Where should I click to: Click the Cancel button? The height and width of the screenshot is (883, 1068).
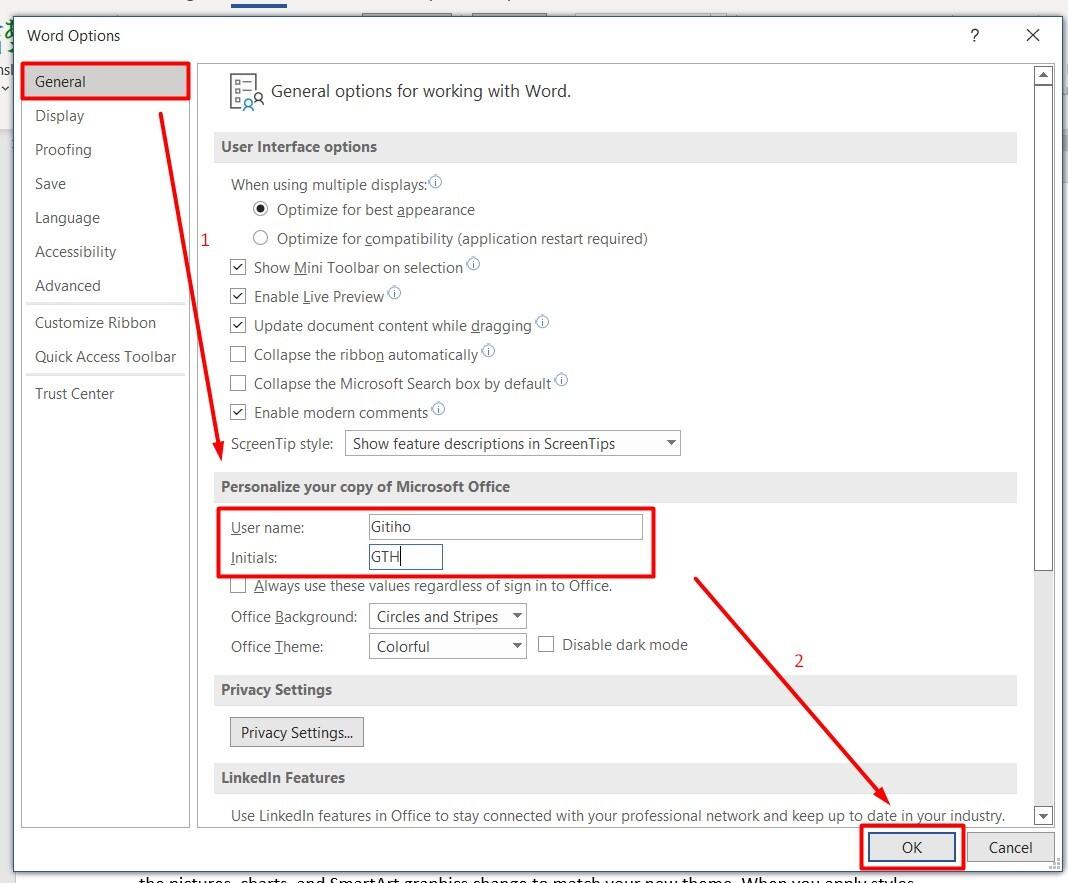click(x=1010, y=848)
